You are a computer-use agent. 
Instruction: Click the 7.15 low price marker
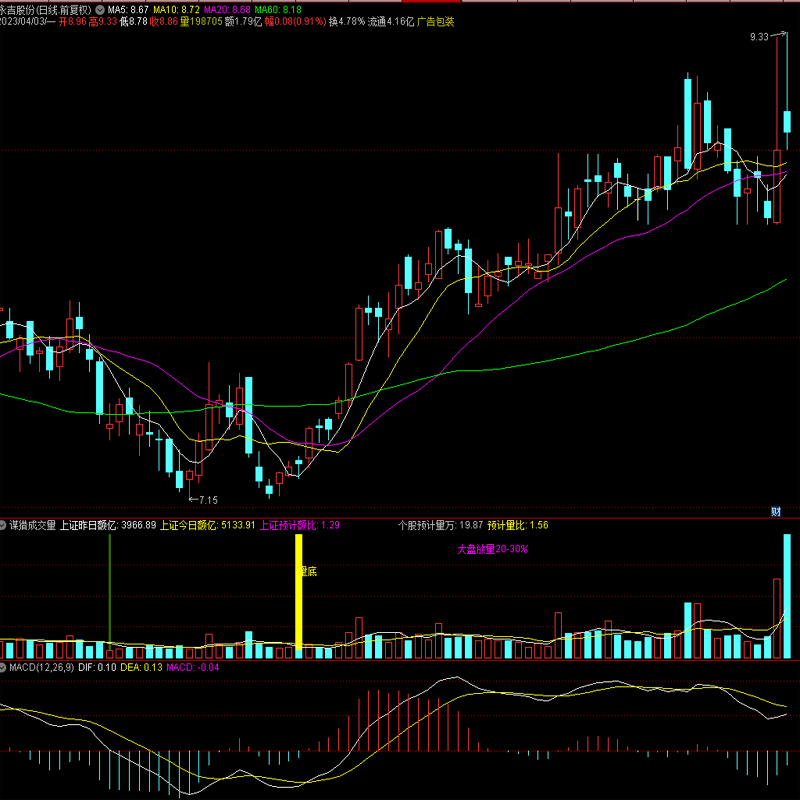click(206, 499)
